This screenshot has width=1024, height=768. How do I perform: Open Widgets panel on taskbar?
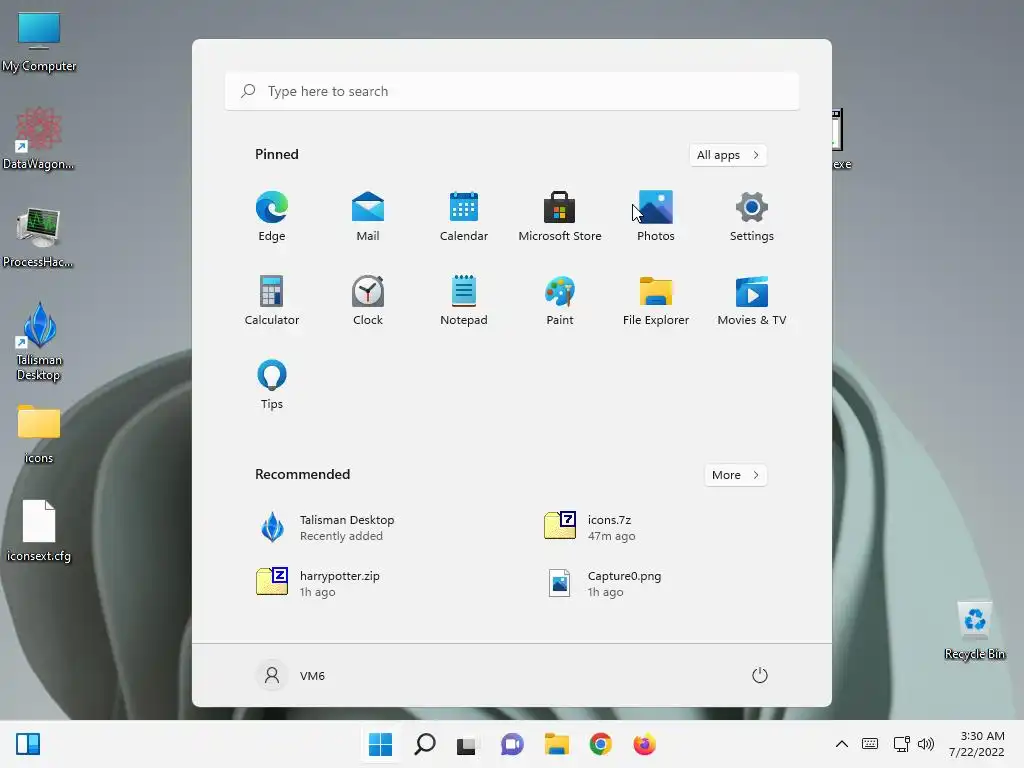28,744
